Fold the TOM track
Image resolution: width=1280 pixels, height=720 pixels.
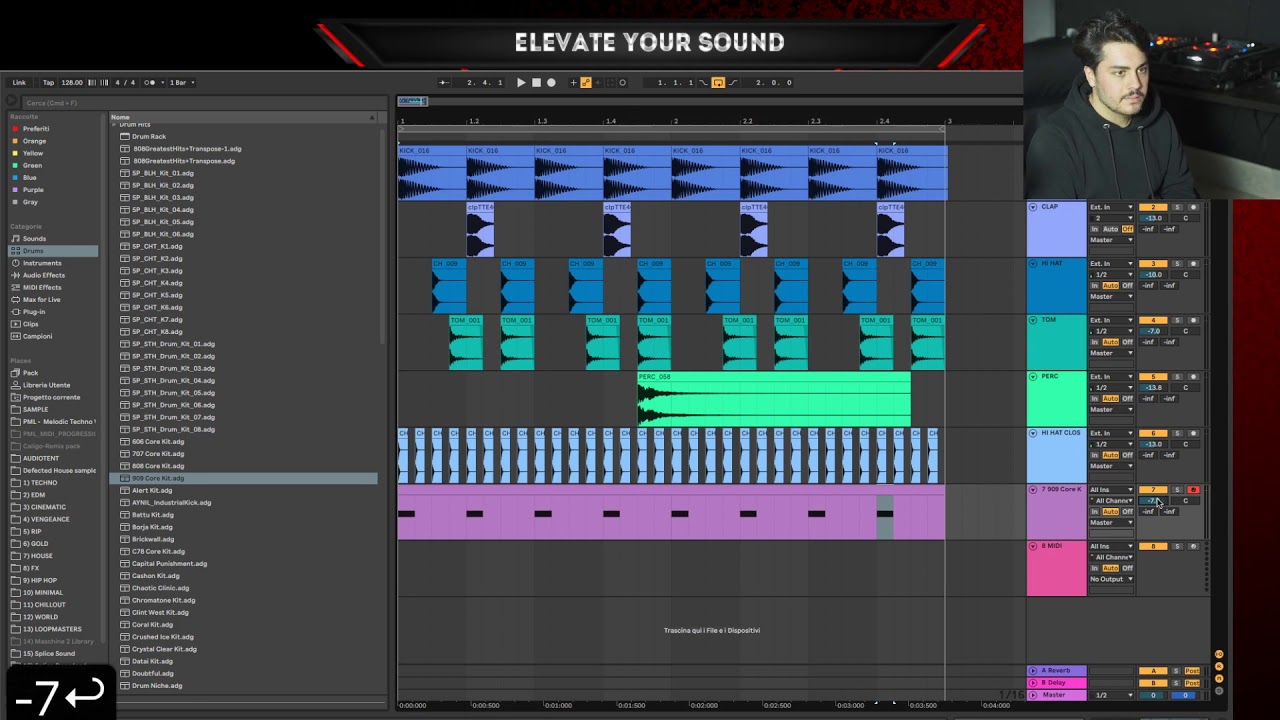(1033, 320)
